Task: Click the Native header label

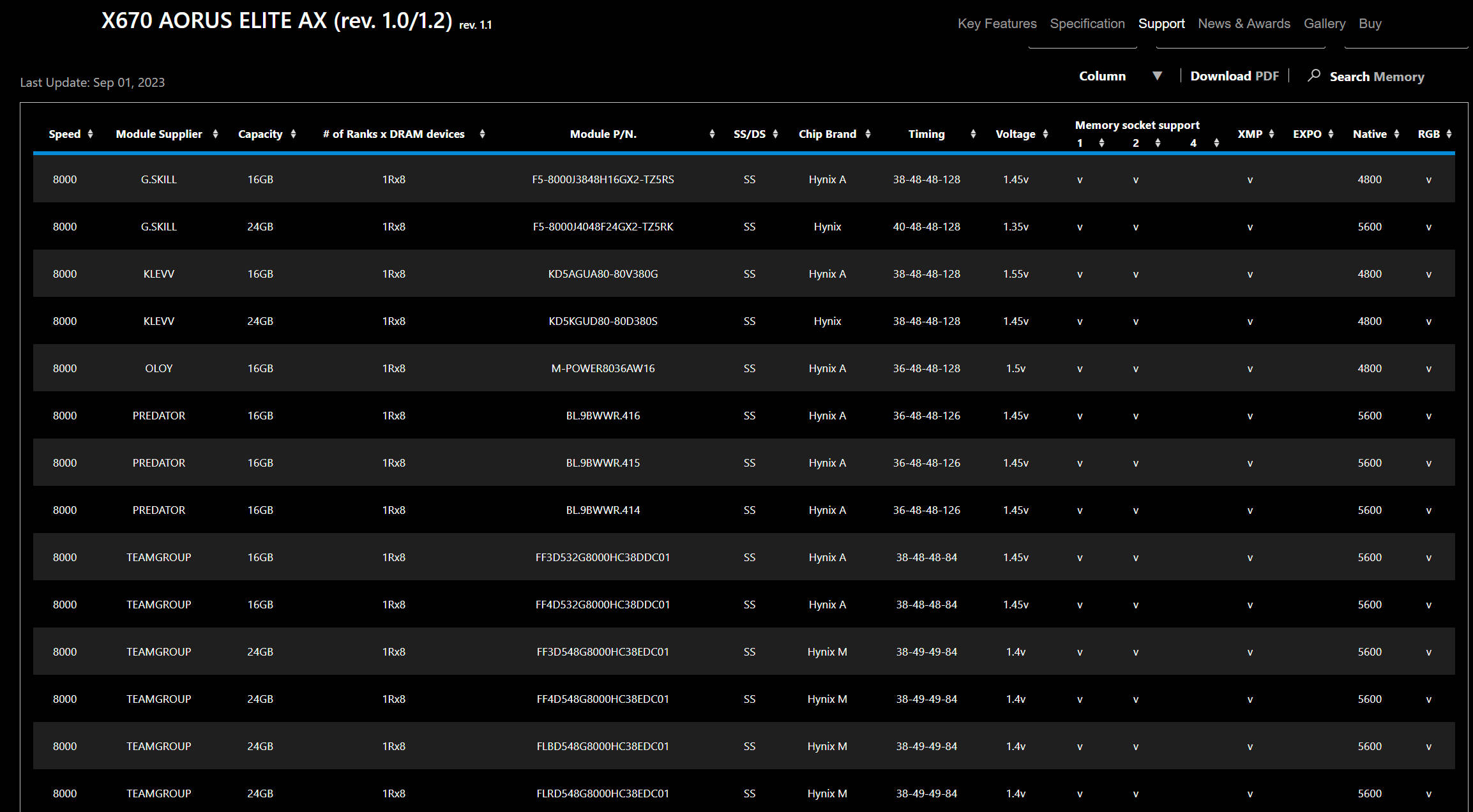Action: pos(1370,134)
